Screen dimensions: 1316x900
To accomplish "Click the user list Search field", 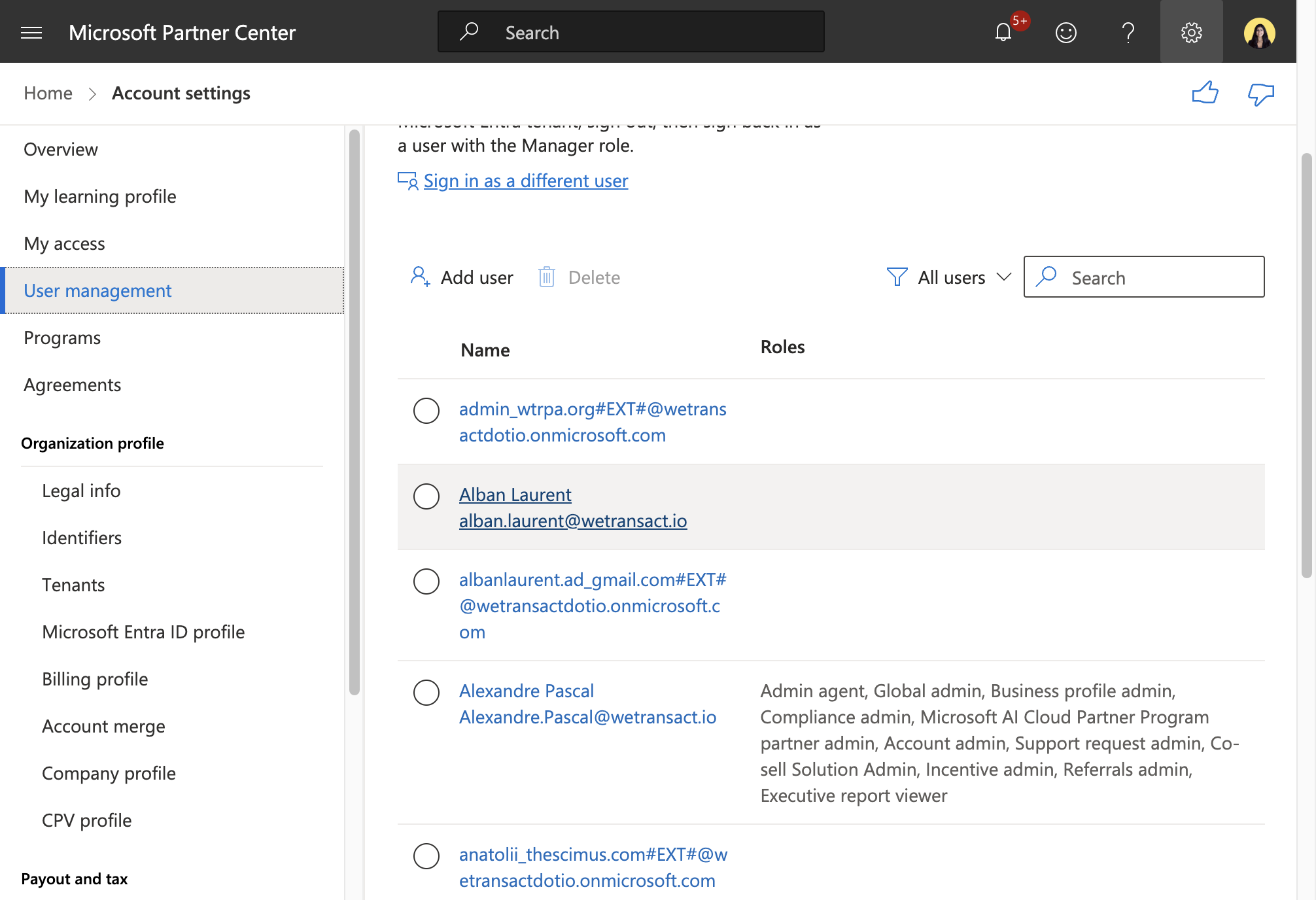I will click(x=1144, y=277).
